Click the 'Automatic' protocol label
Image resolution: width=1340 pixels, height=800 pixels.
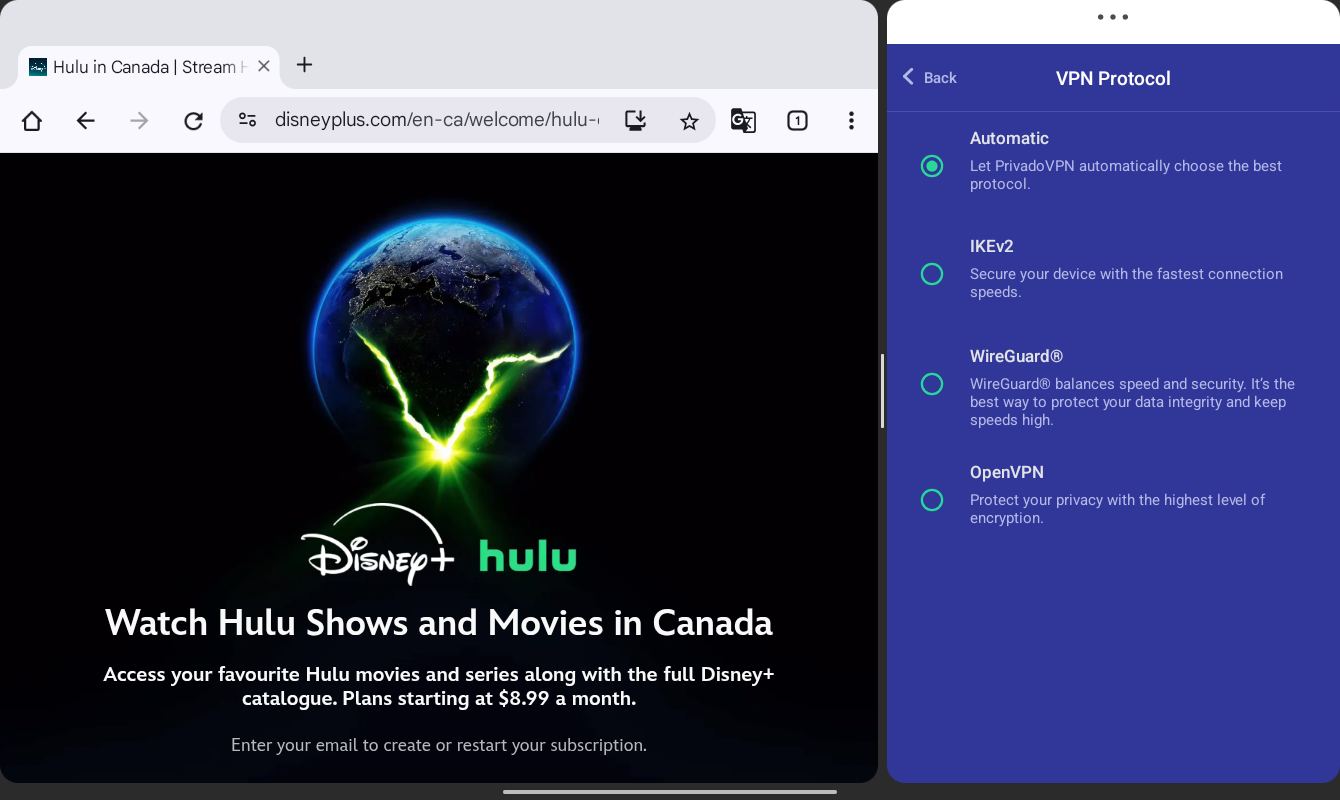(1009, 138)
